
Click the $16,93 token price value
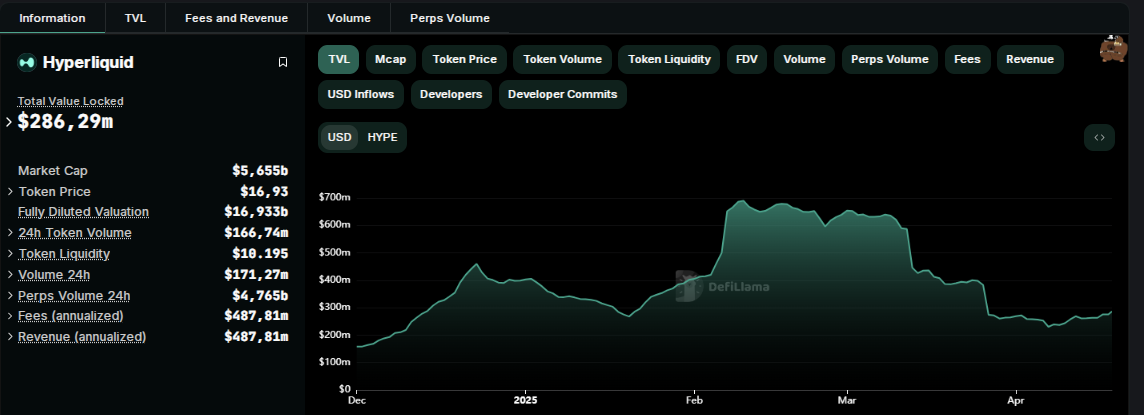(264, 192)
